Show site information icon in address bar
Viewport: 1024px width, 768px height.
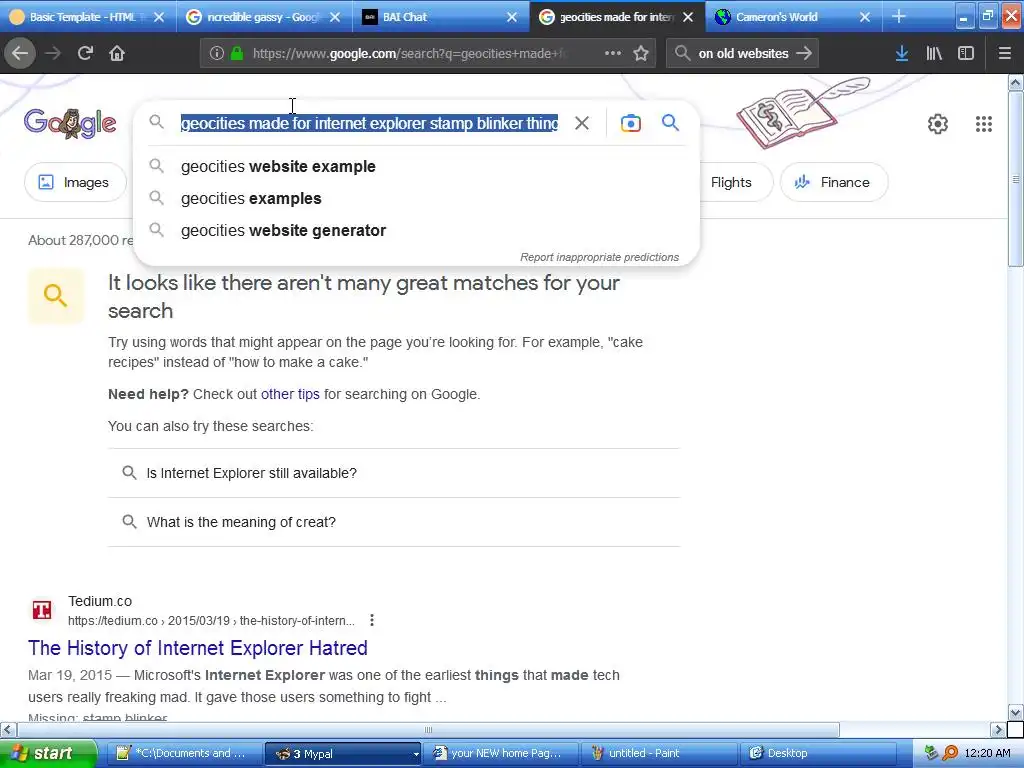coord(217,53)
